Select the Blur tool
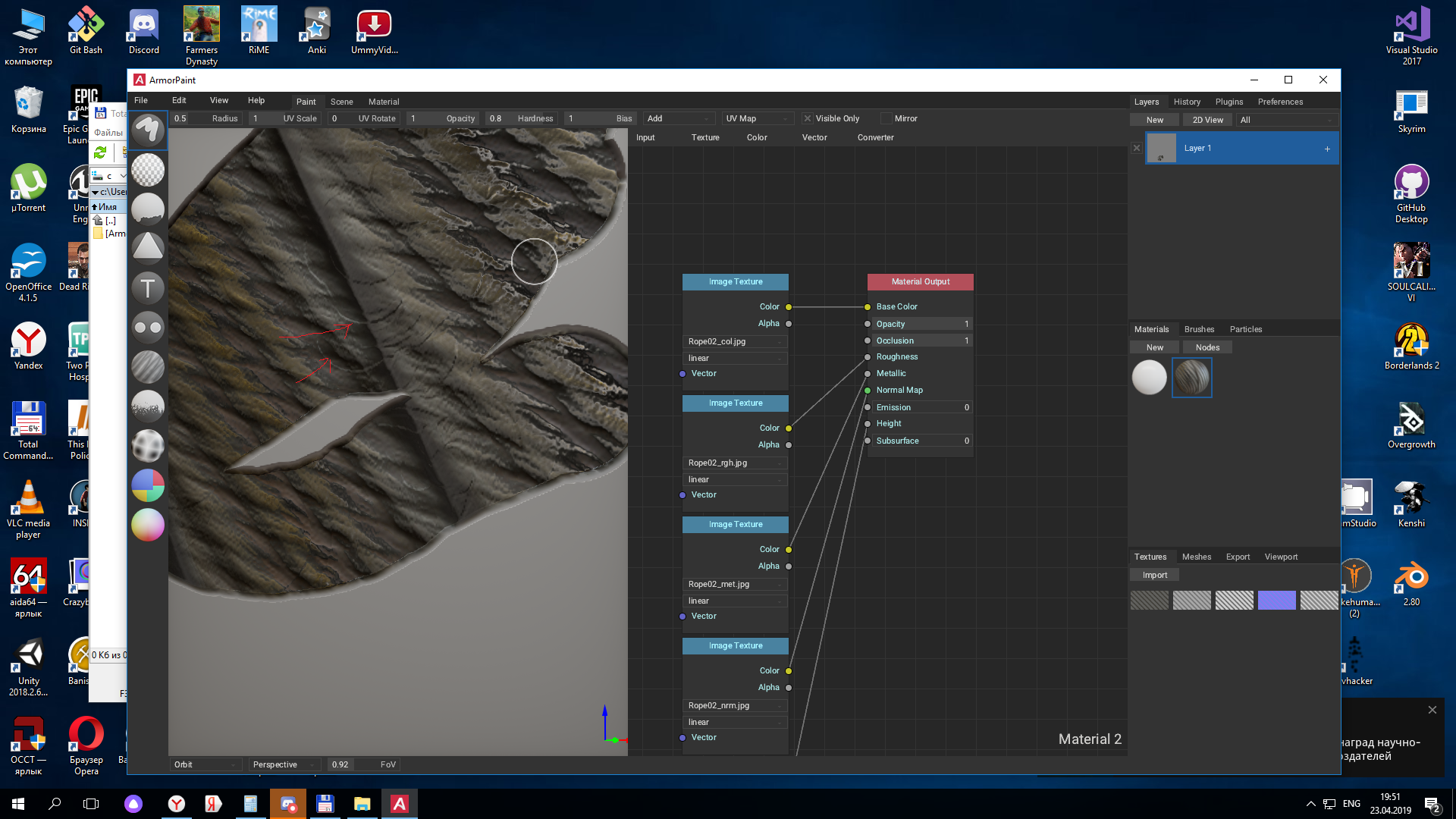 (147, 367)
